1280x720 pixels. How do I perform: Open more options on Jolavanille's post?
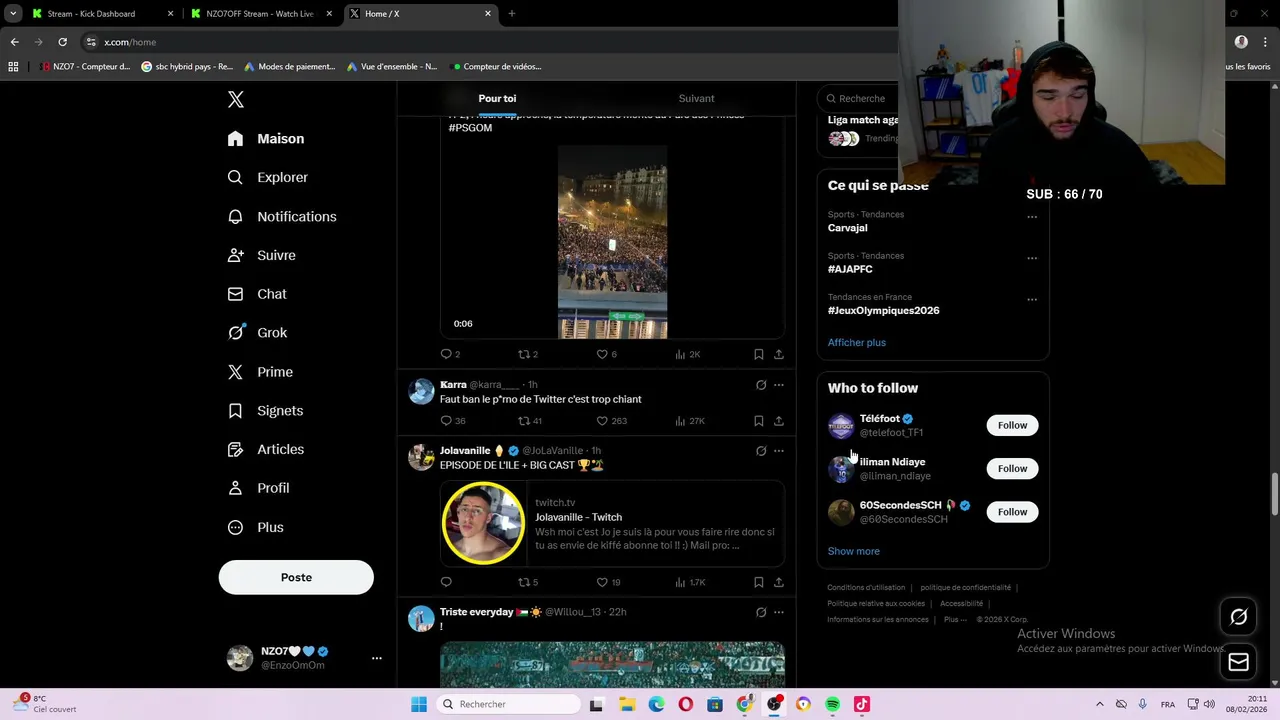coord(779,451)
